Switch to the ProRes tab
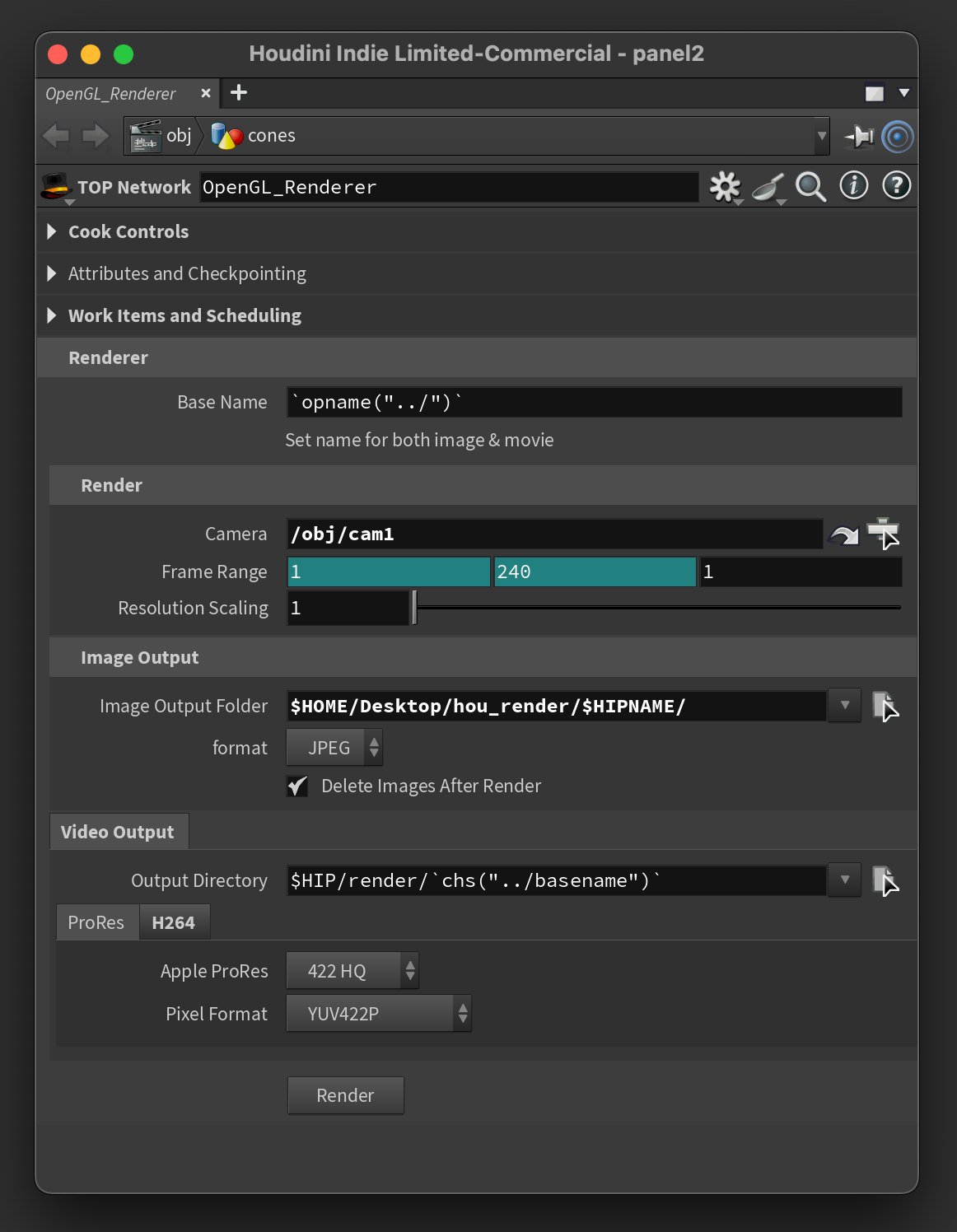 tap(96, 922)
